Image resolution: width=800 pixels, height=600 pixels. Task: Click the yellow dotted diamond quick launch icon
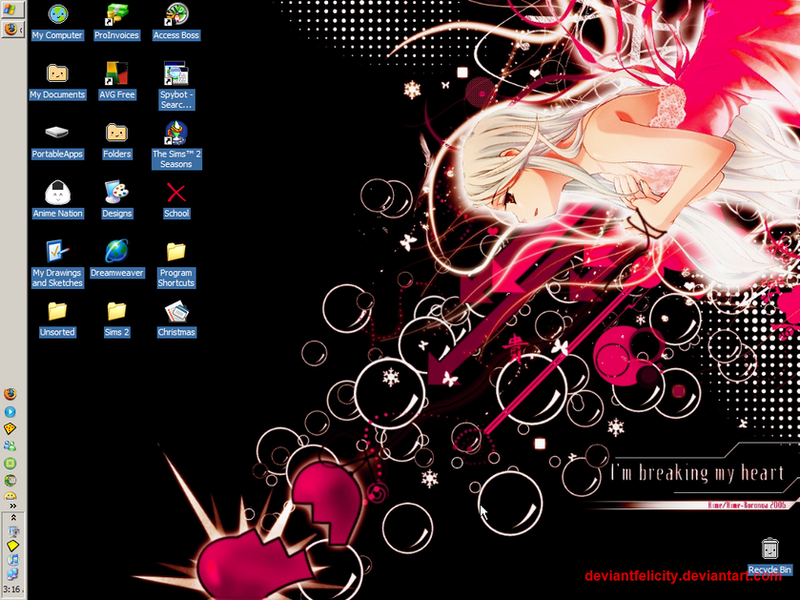(10, 429)
